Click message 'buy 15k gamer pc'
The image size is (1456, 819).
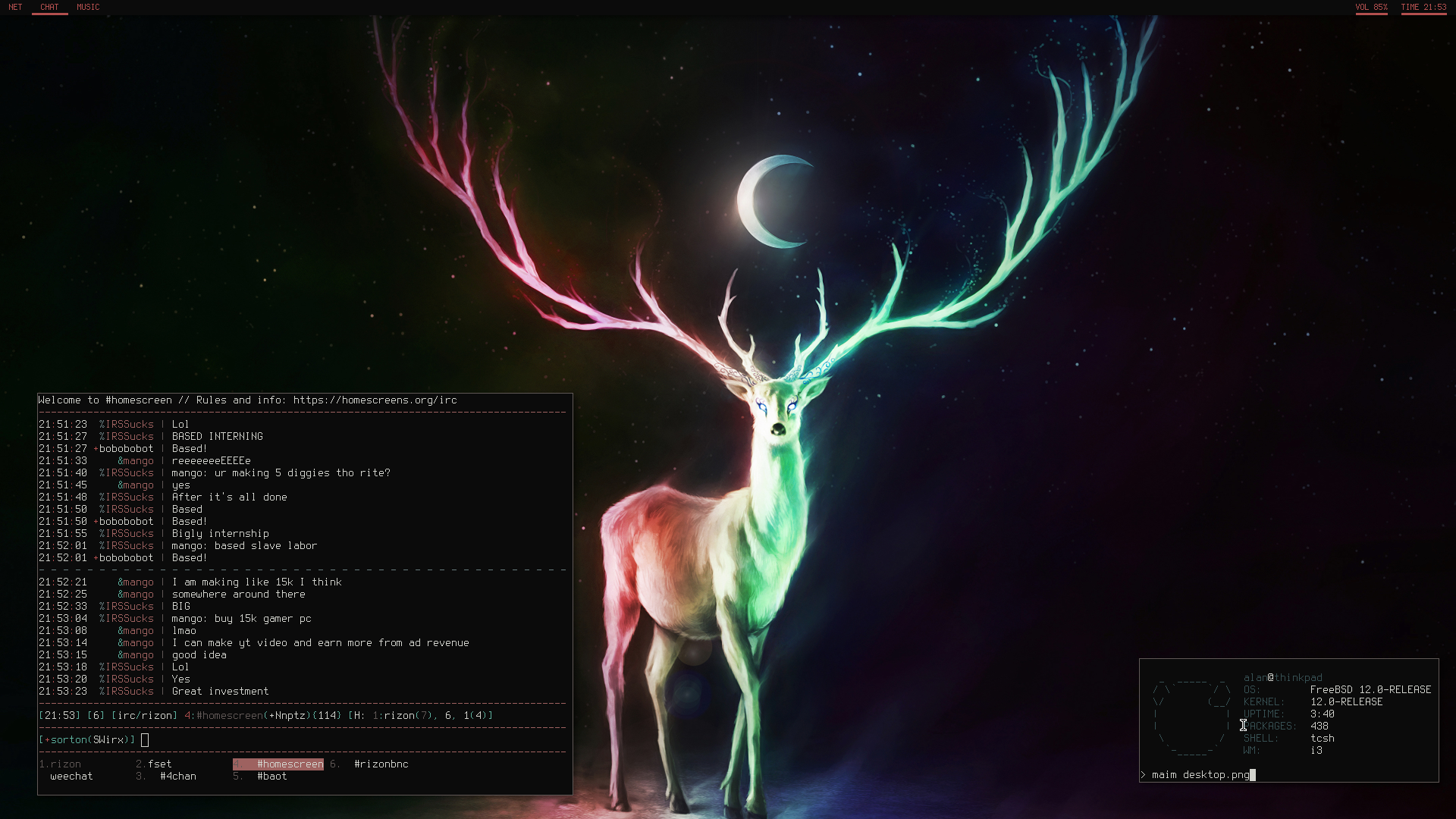coord(263,618)
